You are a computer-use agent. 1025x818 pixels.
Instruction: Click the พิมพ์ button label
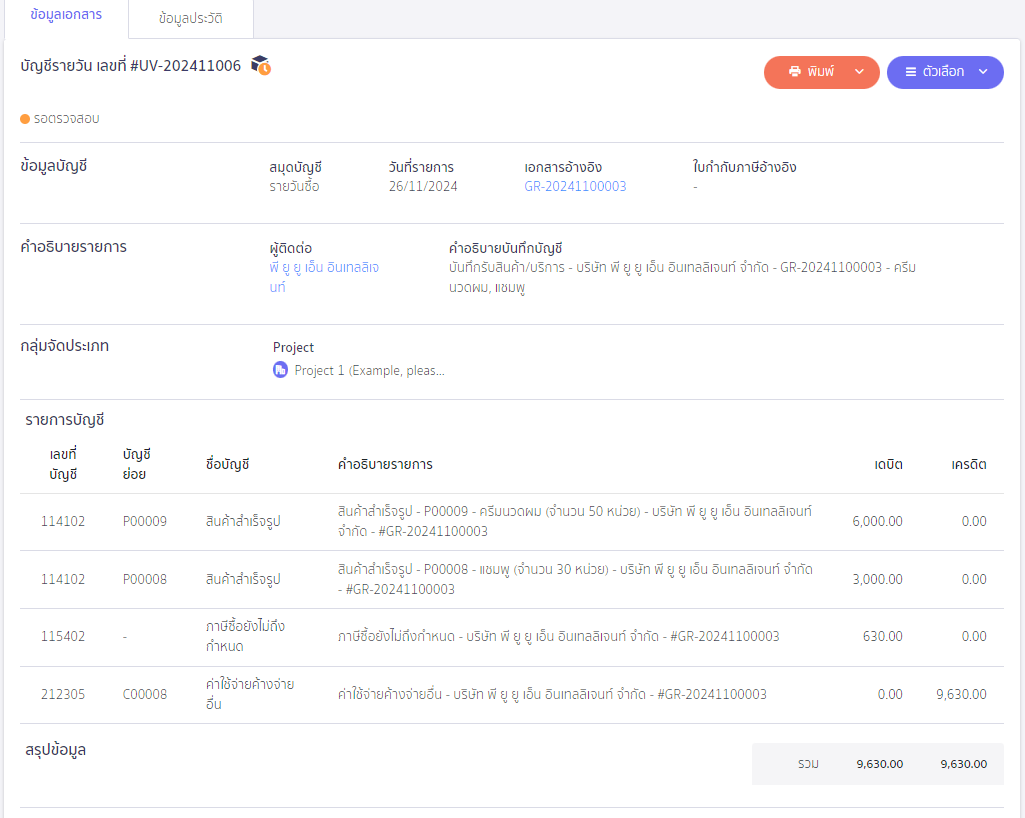point(821,72)
